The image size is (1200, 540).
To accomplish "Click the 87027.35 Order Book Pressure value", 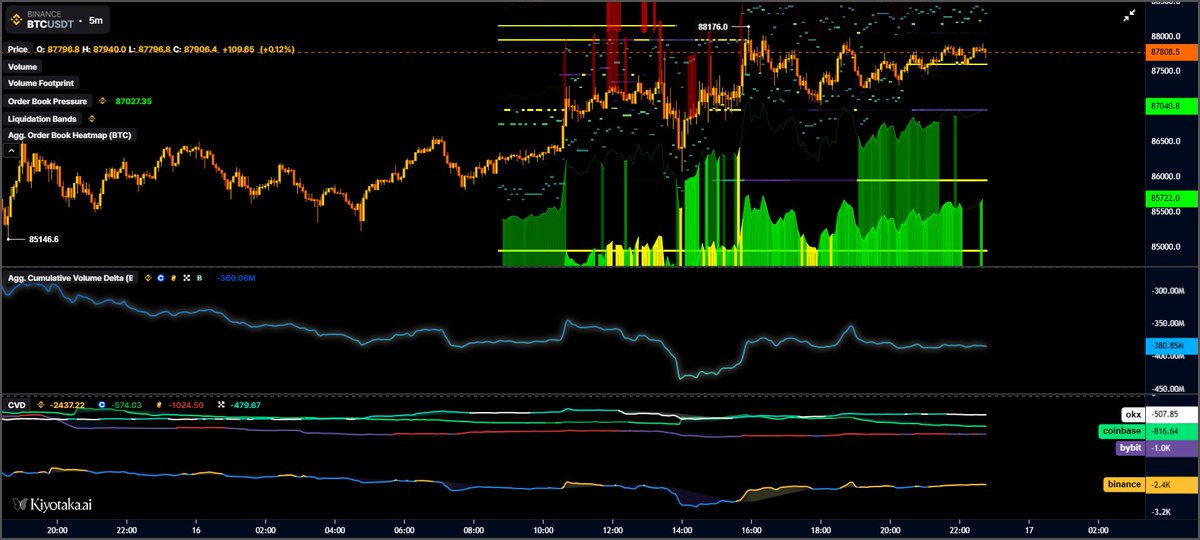I will (133, 101).
